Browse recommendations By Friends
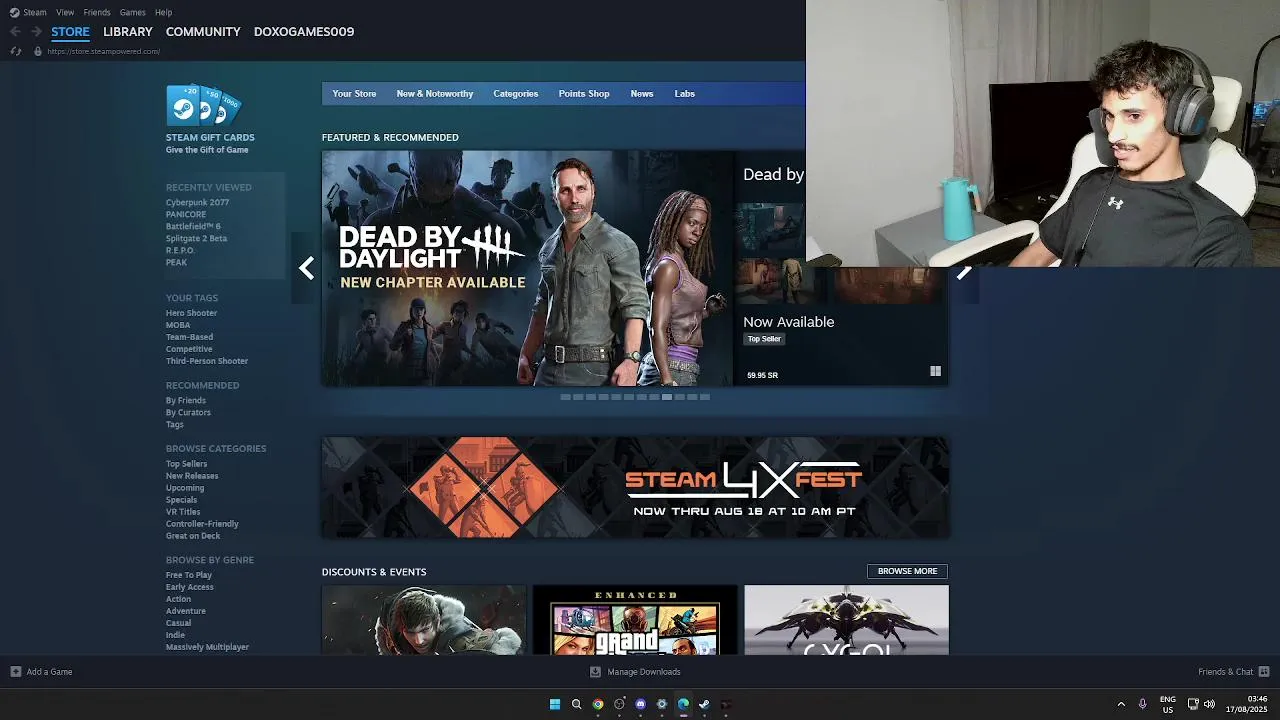Viewport: 1280px width, 720px height. point(186,401)
